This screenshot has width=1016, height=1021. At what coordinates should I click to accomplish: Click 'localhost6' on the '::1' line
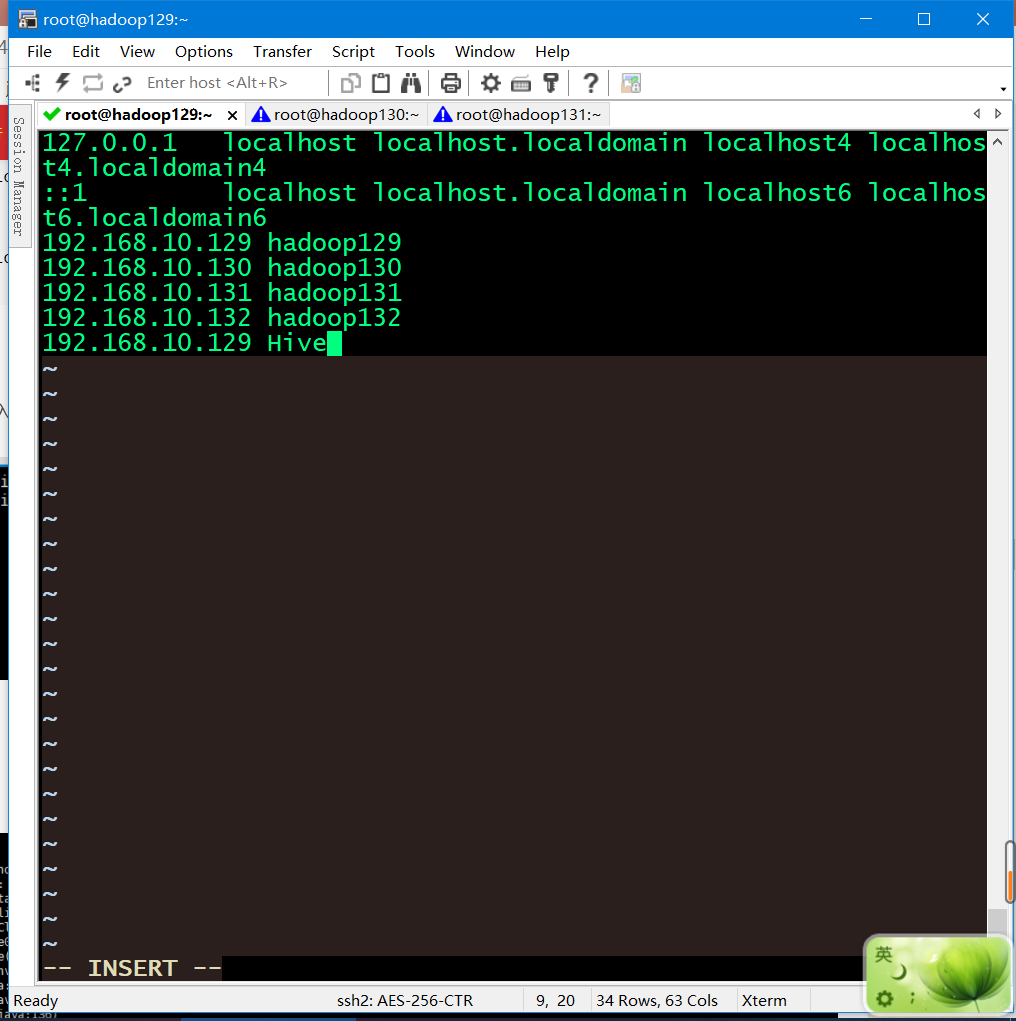click(777, 193)
